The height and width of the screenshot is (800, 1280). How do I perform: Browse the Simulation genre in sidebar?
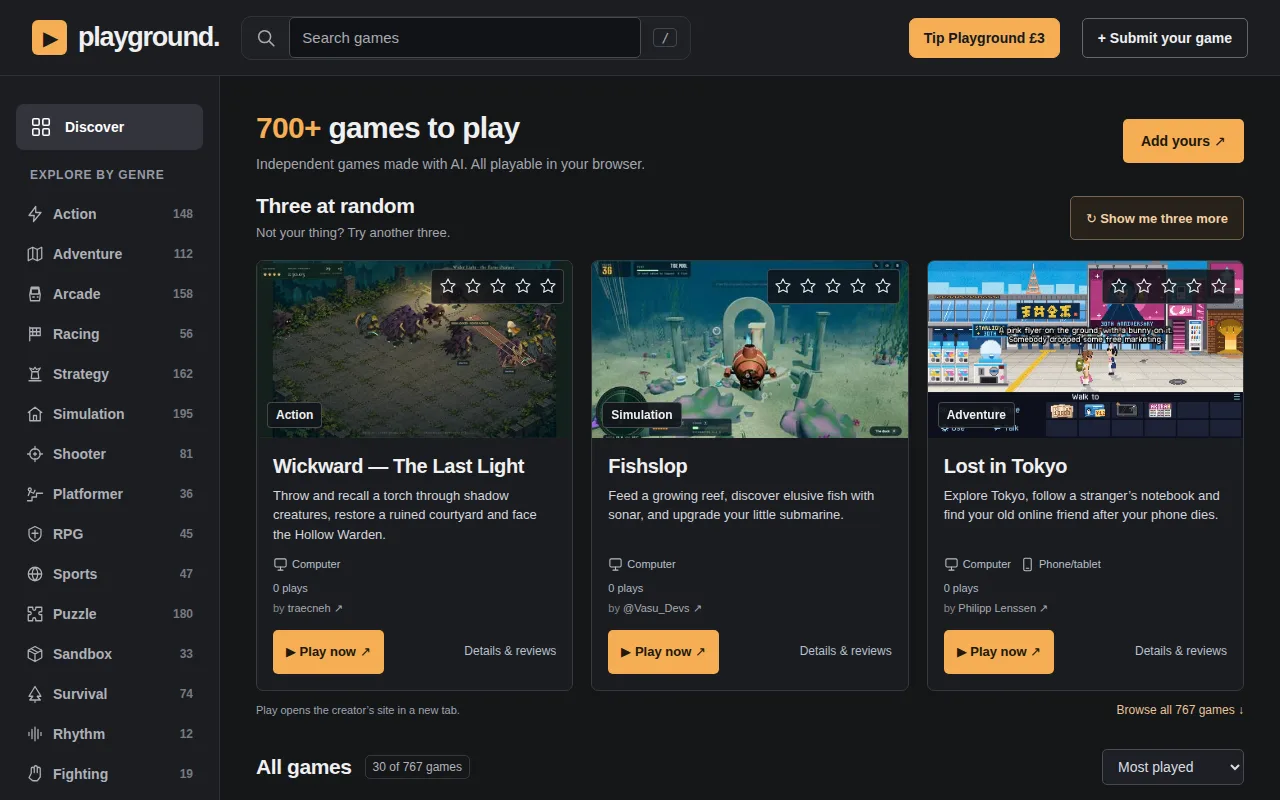(109, 414)
